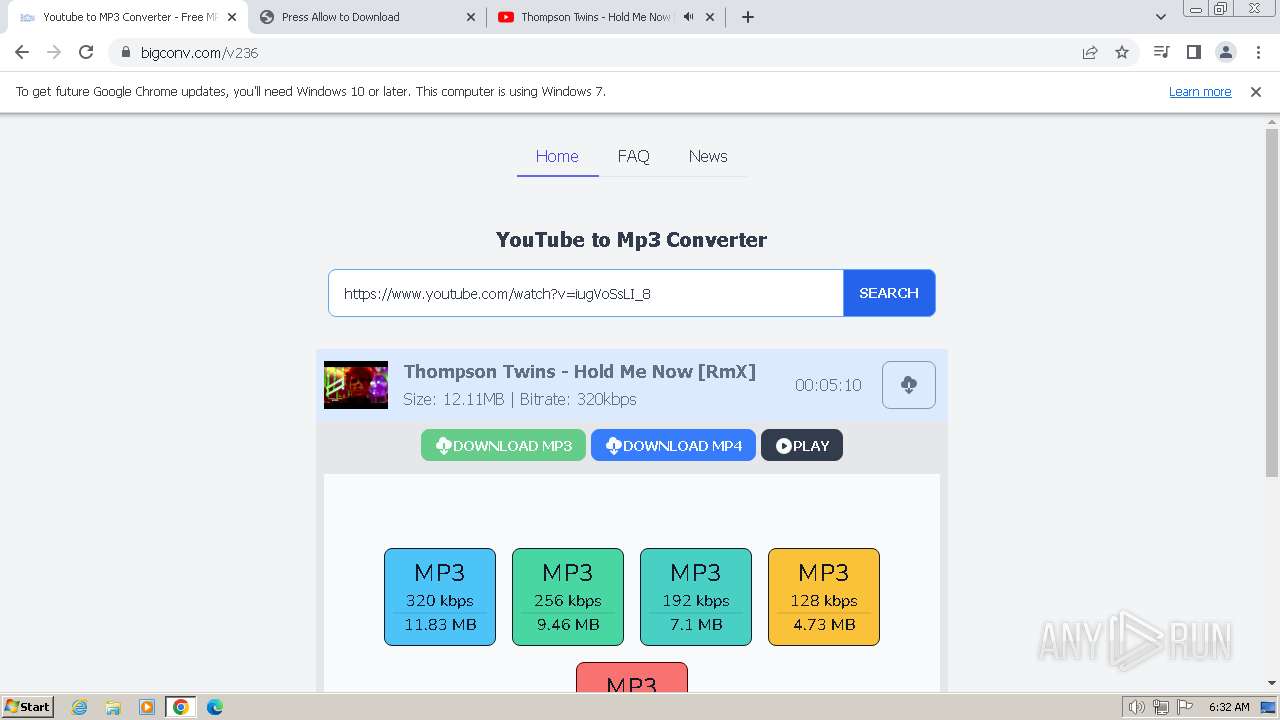This screenshot has width=1280, height=720.
Task: Click the duration text 00:05:10
Action: coord(828,385)
